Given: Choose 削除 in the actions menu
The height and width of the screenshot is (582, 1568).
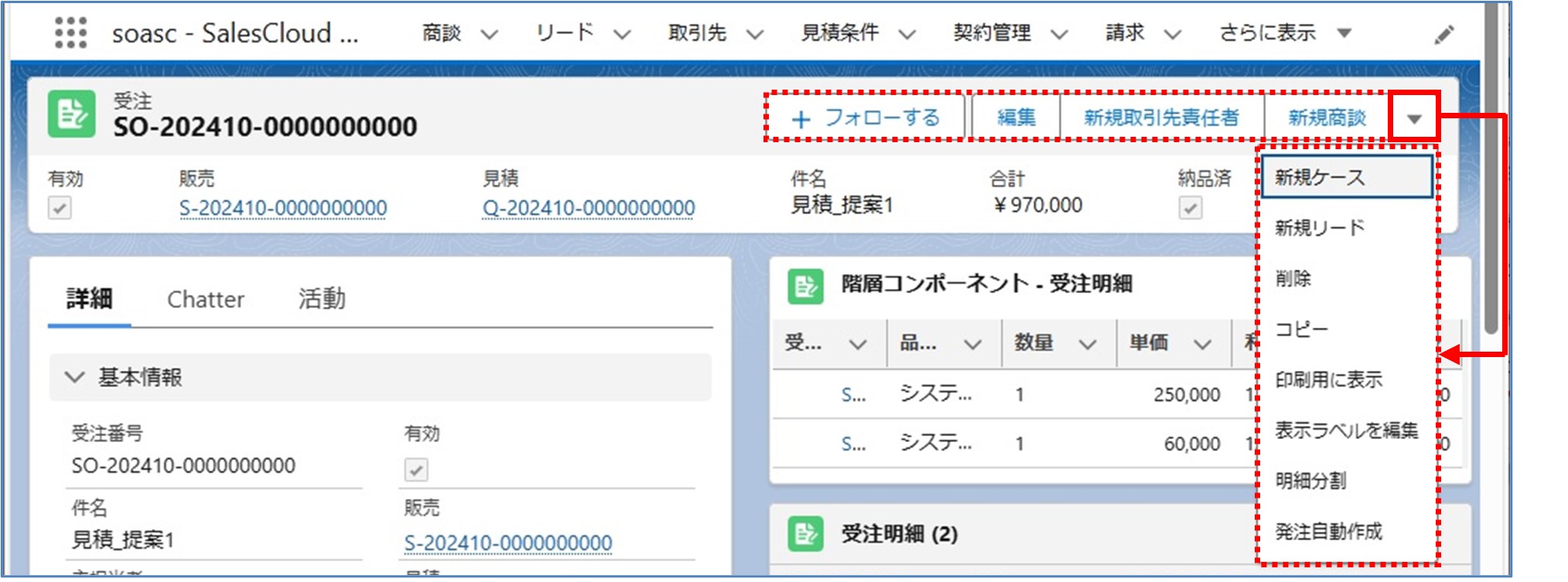Looking at the screenshot, I should pos(1347,278).
